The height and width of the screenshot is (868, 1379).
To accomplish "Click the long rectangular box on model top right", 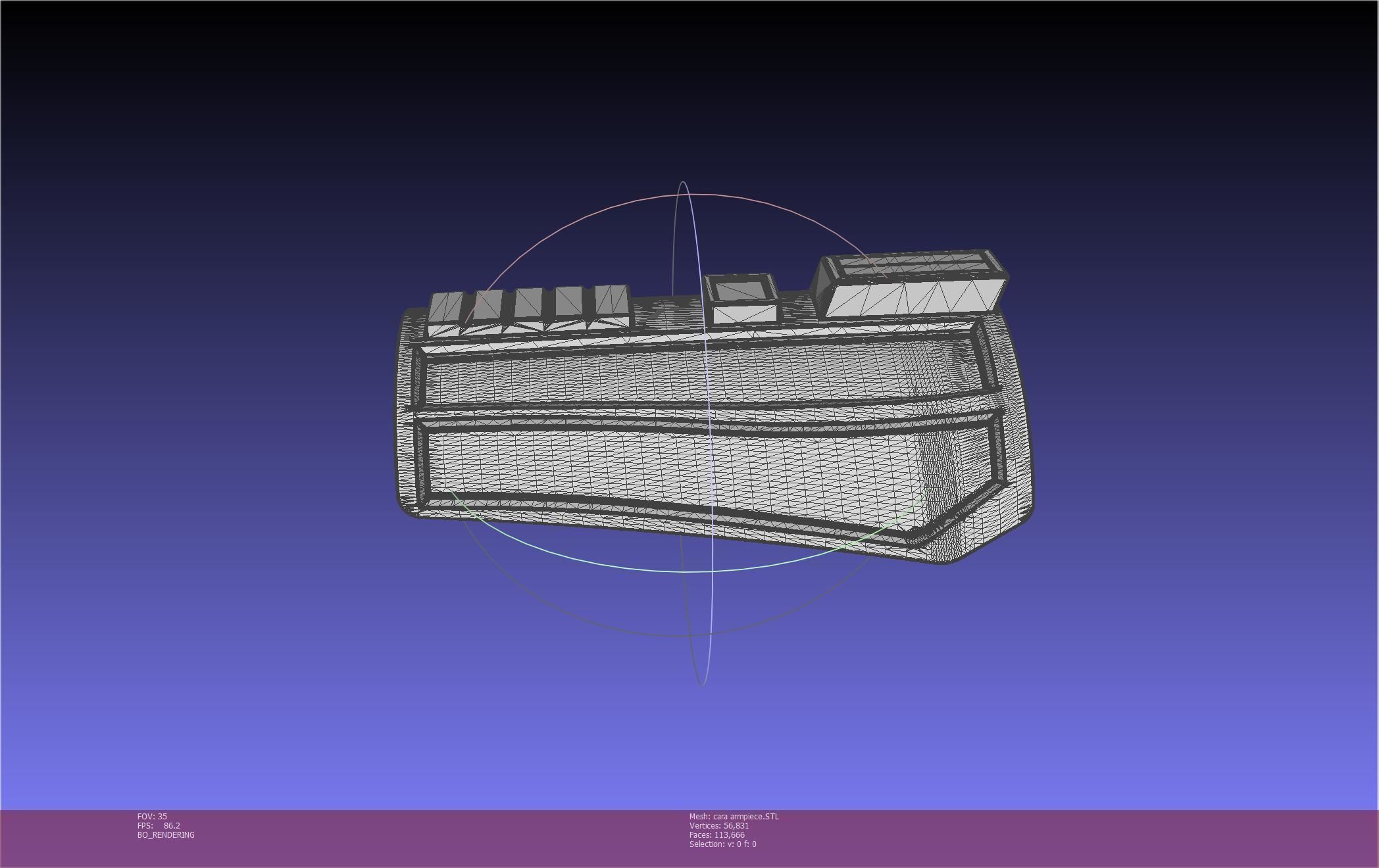I will click(911, 284).
